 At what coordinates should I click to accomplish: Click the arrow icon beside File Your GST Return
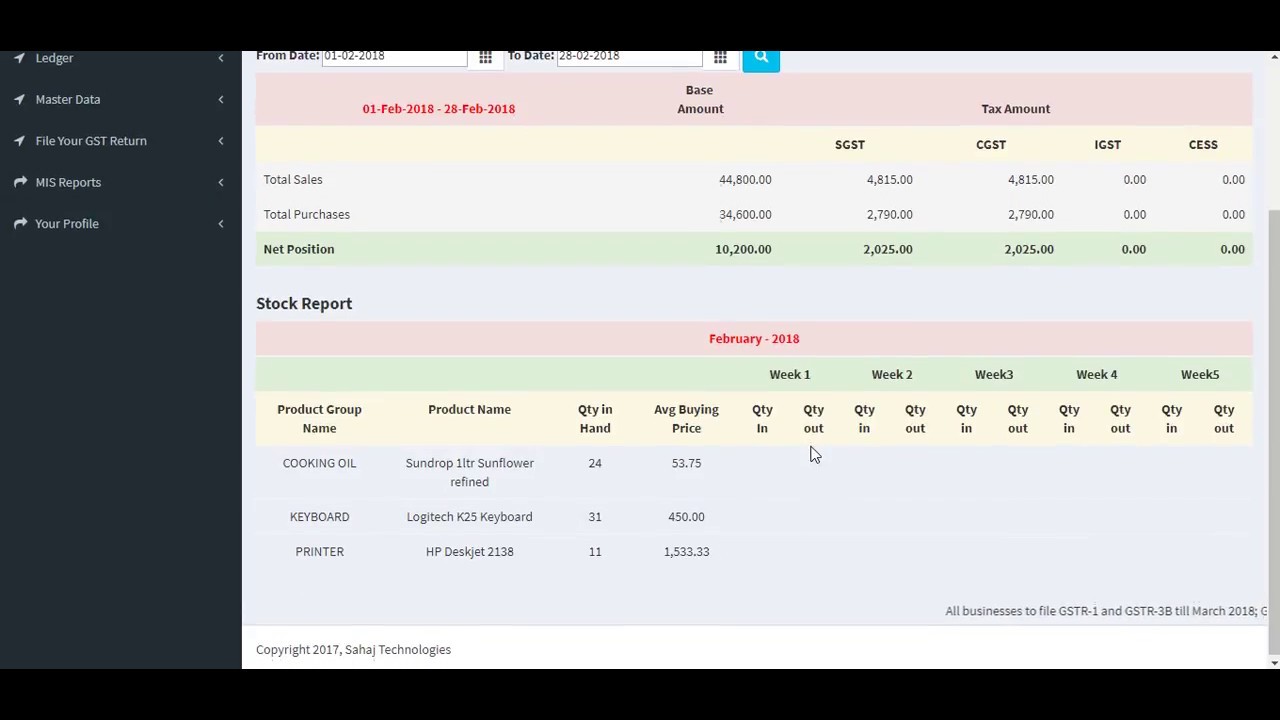[19, 141]
